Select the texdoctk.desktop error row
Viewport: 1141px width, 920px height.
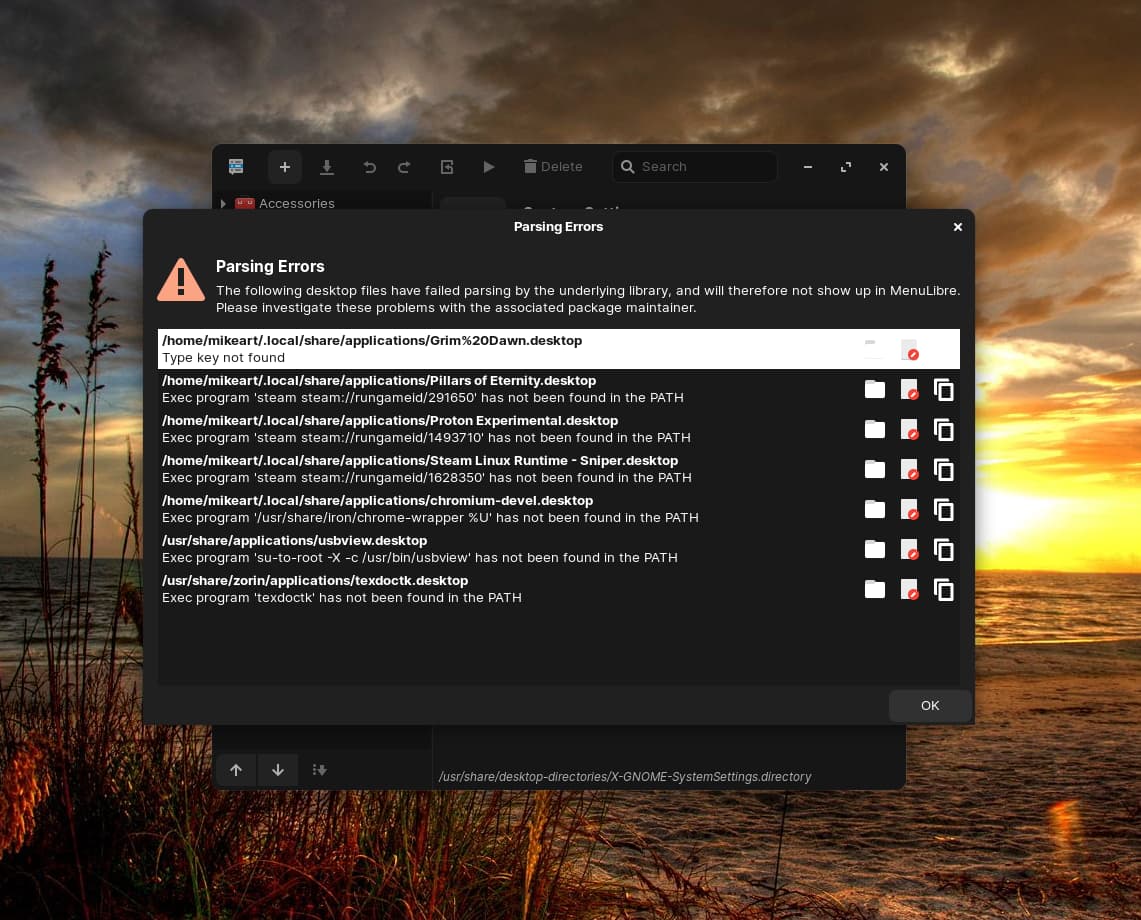pyautogui.click(x=558, y=590)
